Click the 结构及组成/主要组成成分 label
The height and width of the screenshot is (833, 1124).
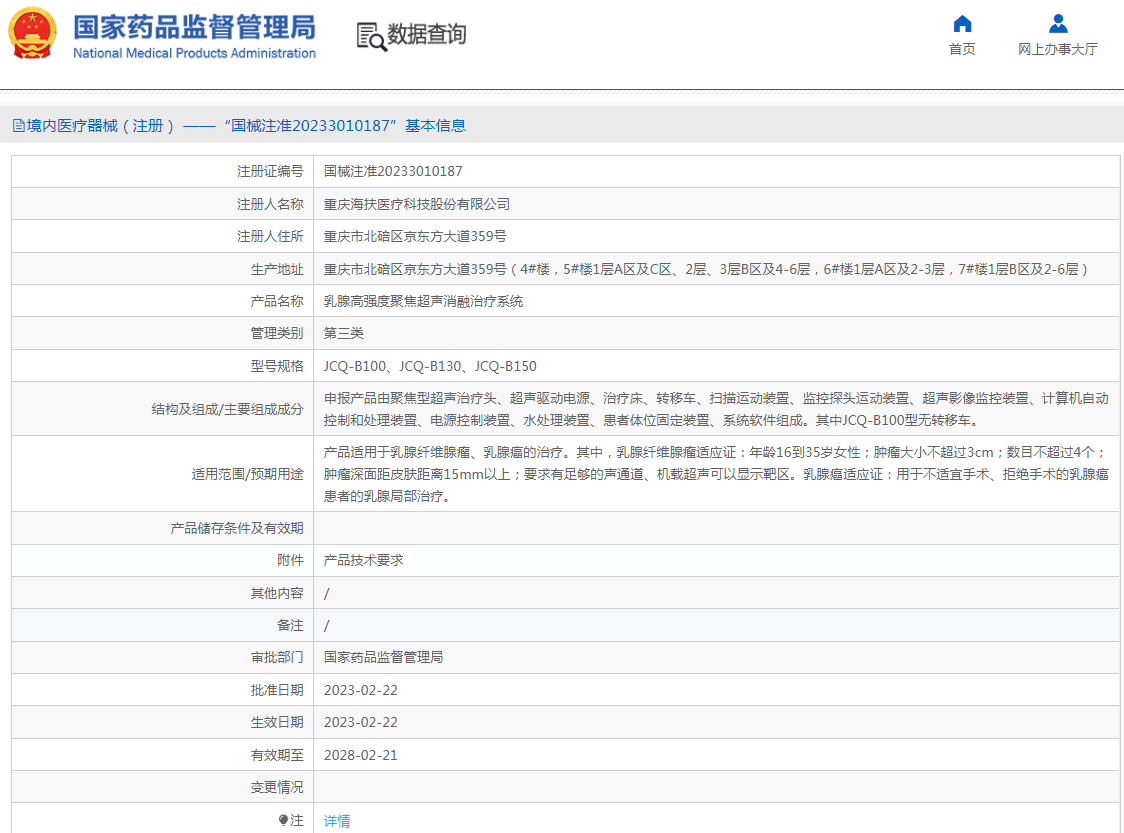click(x=227, y=409)
